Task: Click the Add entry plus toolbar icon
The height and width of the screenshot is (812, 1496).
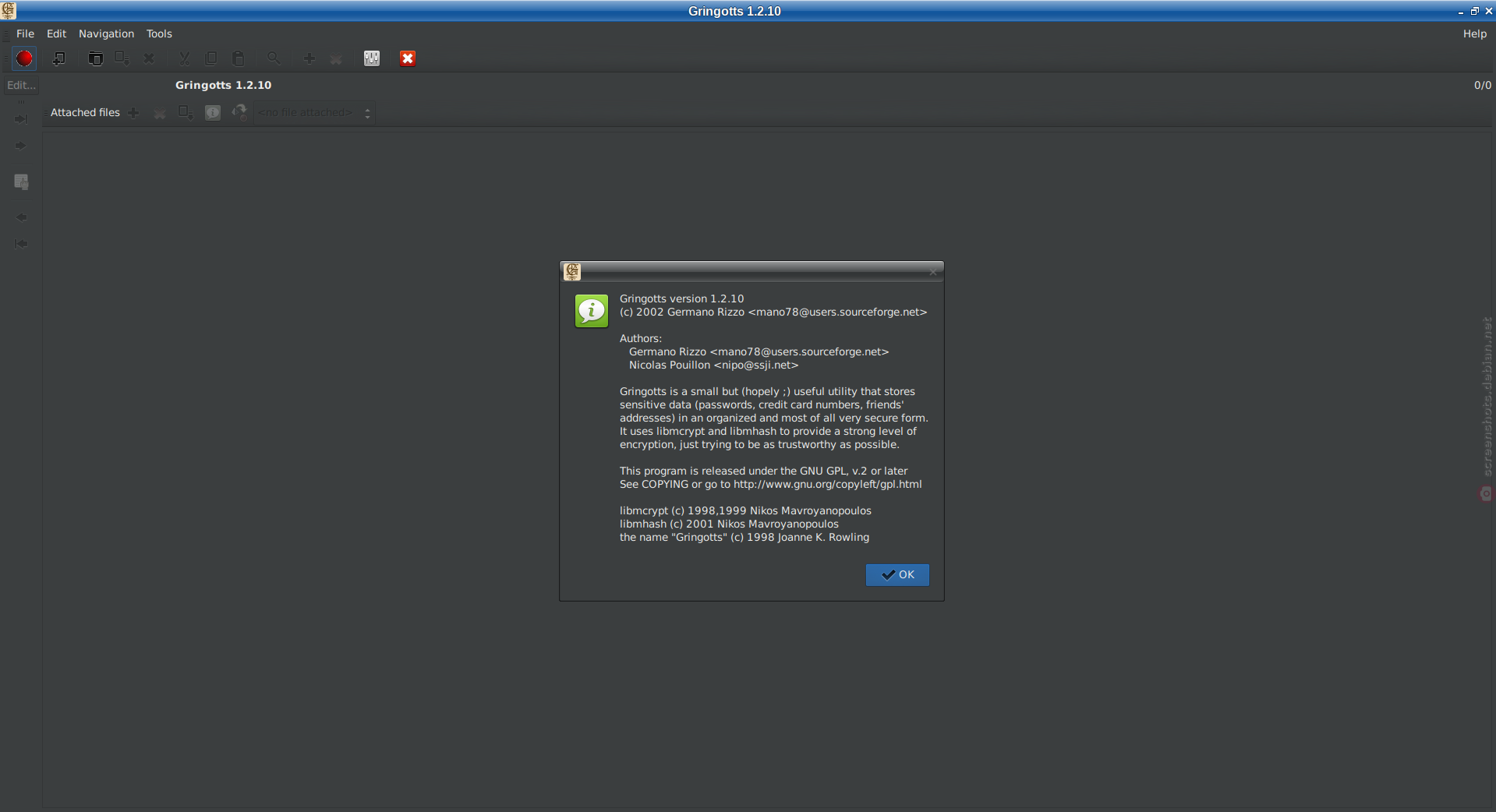Action: pyautogui.click(x=309, y=58)
